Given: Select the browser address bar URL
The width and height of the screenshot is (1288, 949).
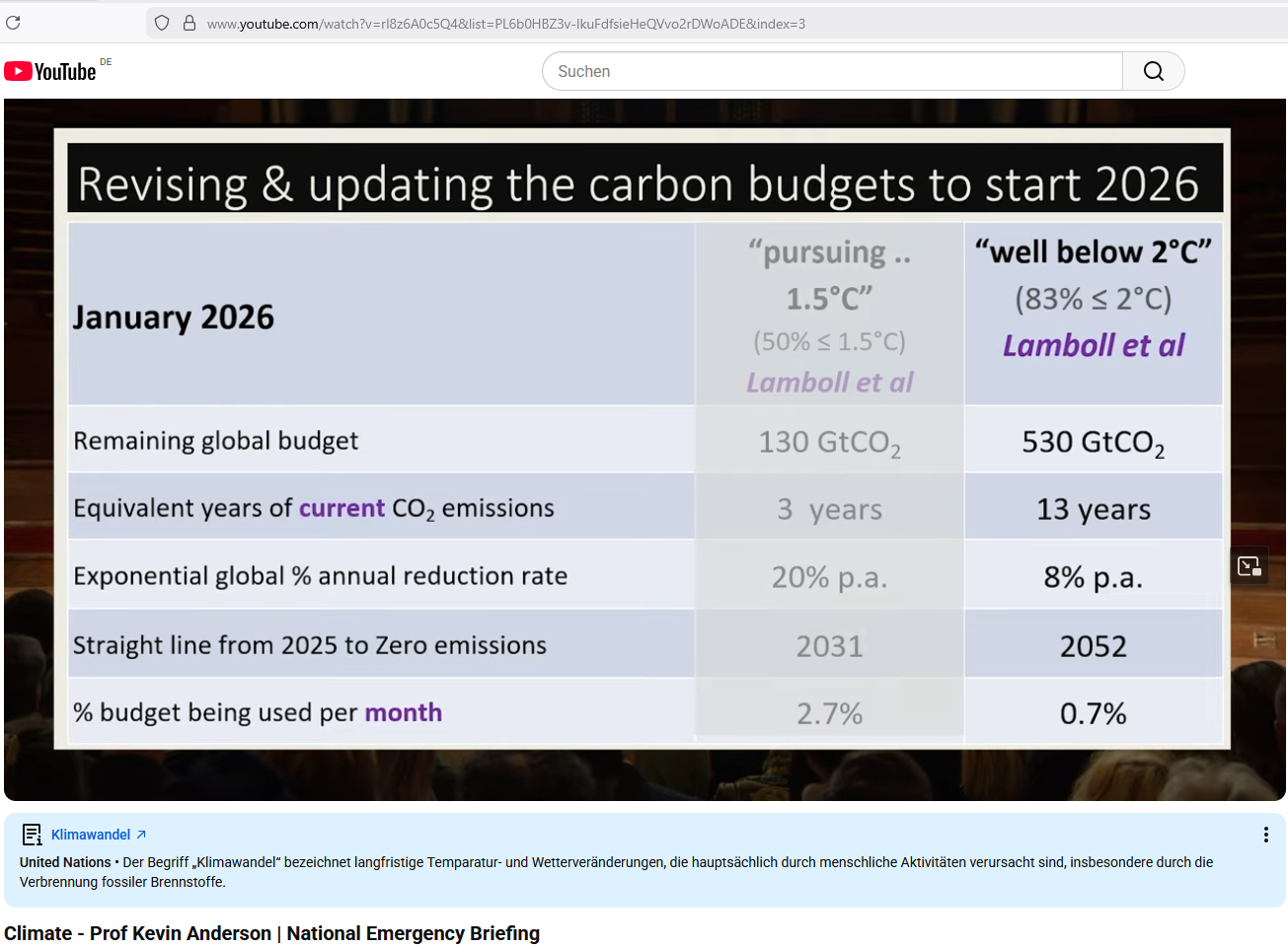Looking at the screenshot, I should [x=505, y=24].
